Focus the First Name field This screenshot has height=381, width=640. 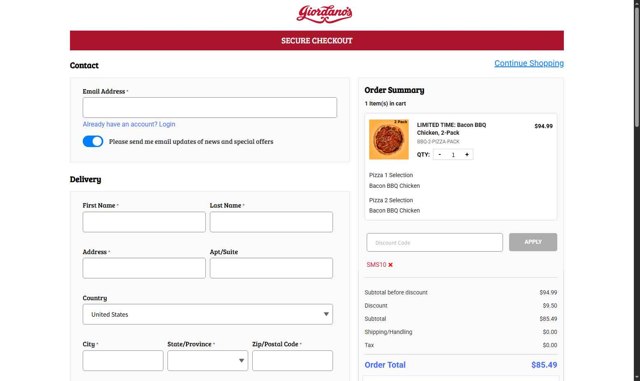pos(144,222)
